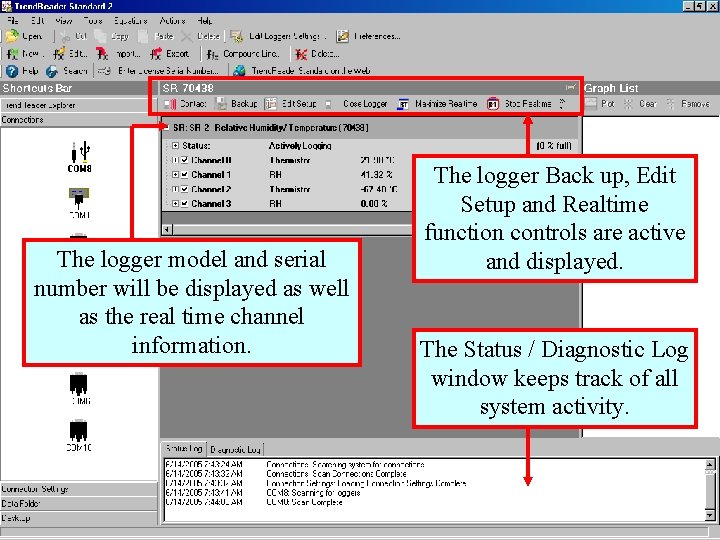
Task: Click the Delete equation fx icon
Action: pos(301,54)
